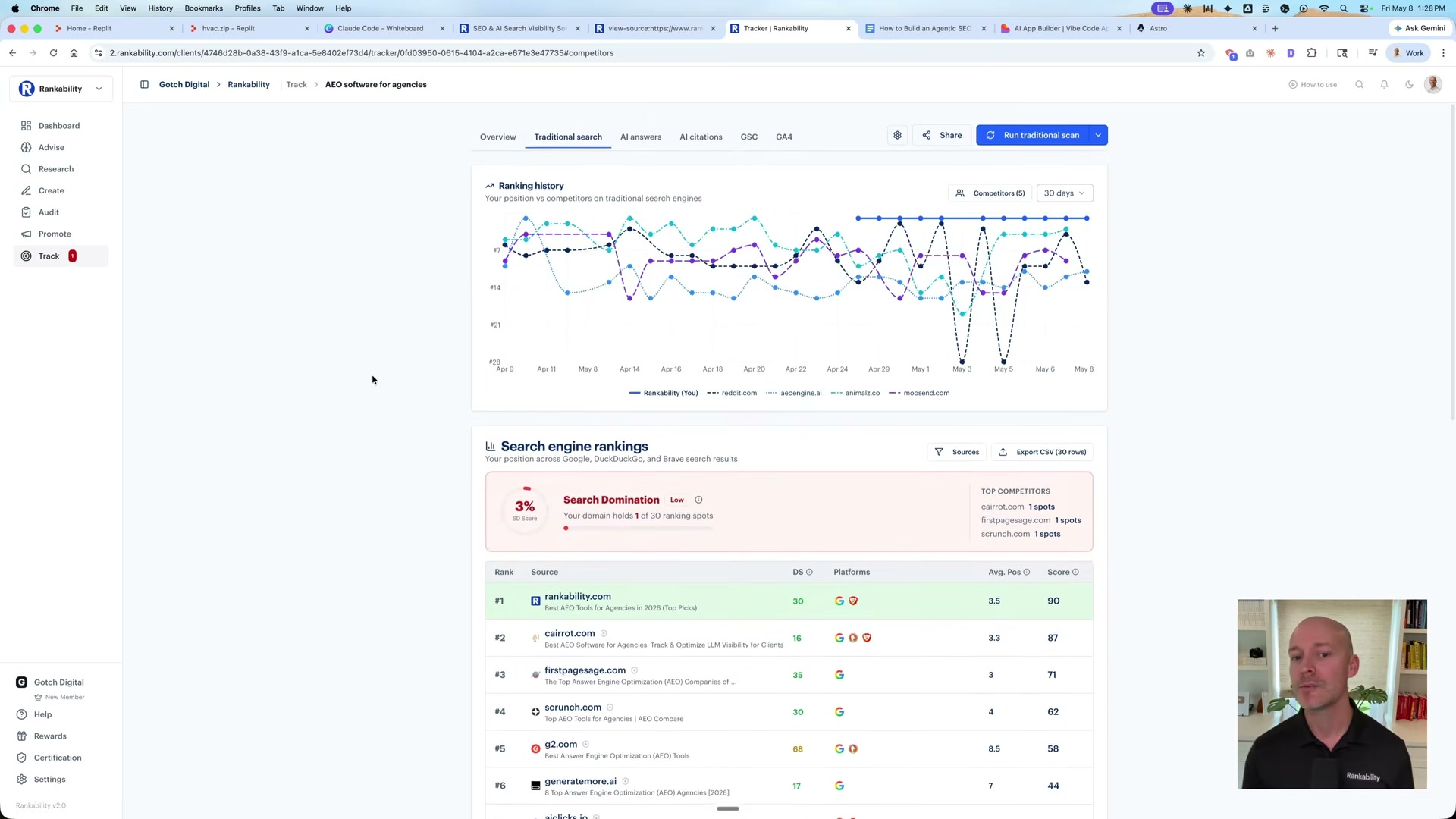Toggle Rankability (You) legend series

(663, 393)
